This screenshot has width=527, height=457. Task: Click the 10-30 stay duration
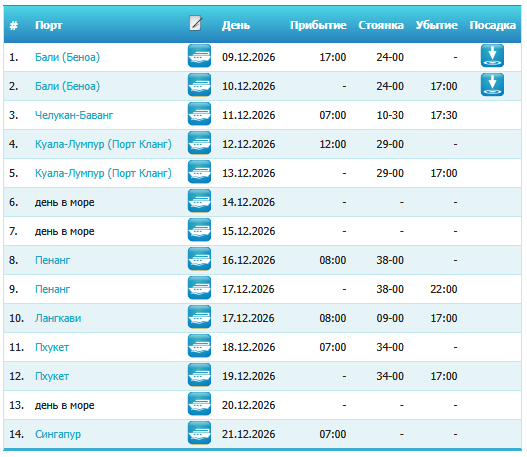(390, 115)
